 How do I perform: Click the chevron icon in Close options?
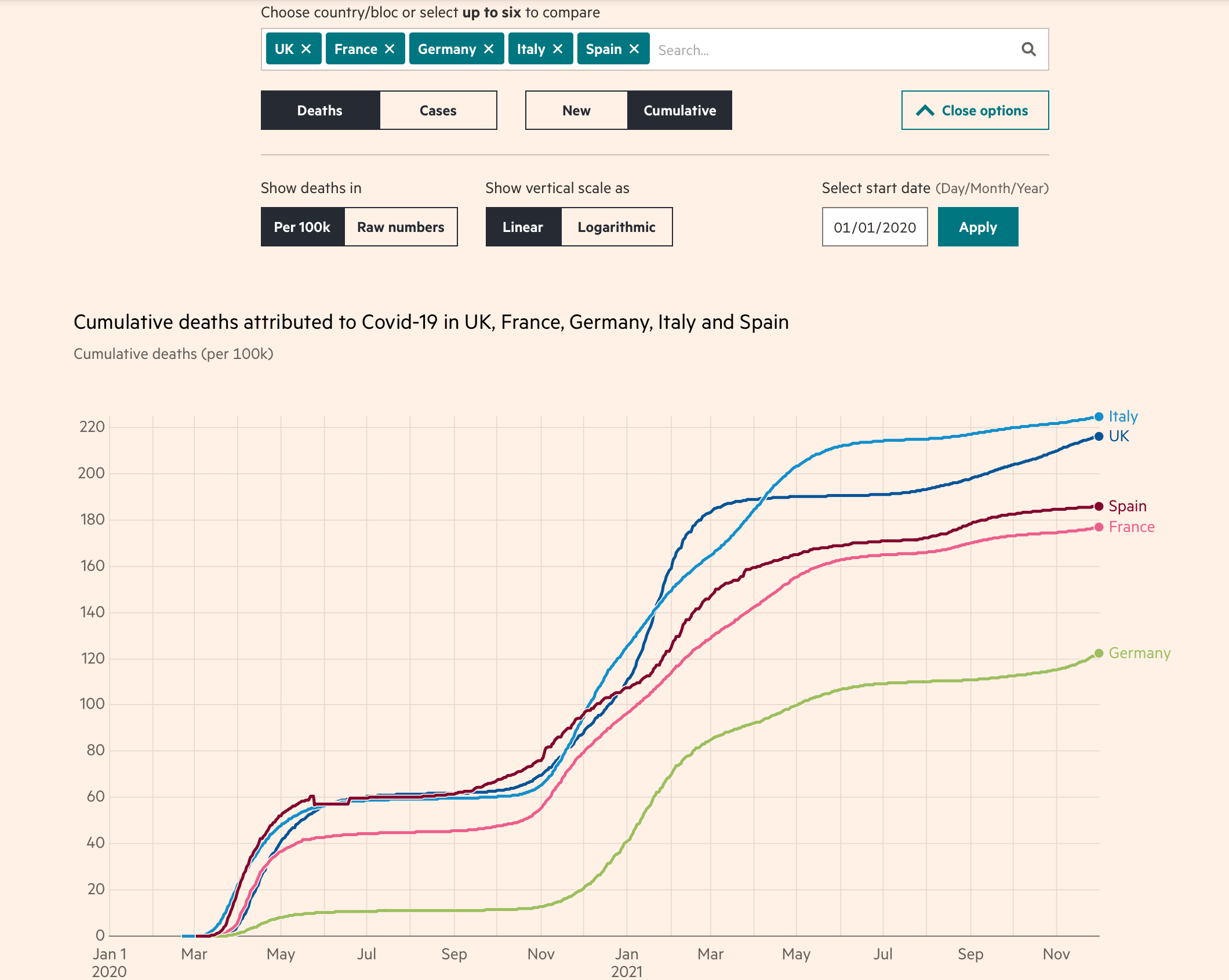click(x=925, y=110)
